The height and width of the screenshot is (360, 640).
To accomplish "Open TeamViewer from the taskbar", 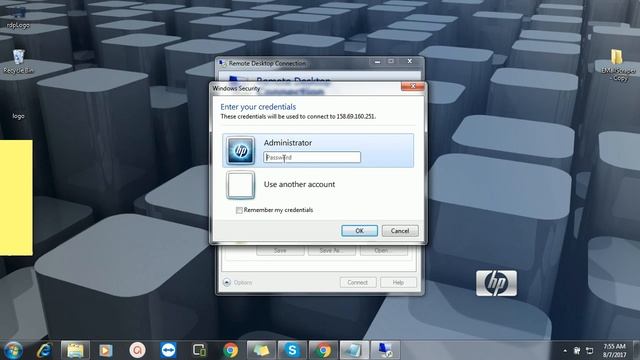I will [x=168, y=350].
